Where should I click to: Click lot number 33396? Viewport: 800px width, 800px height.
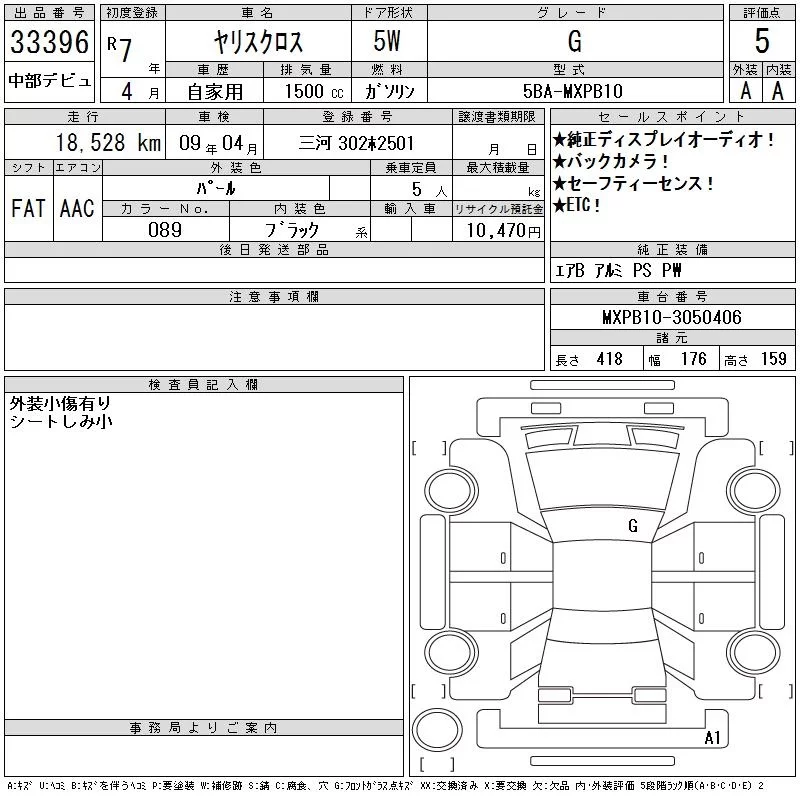click(49, 42)
